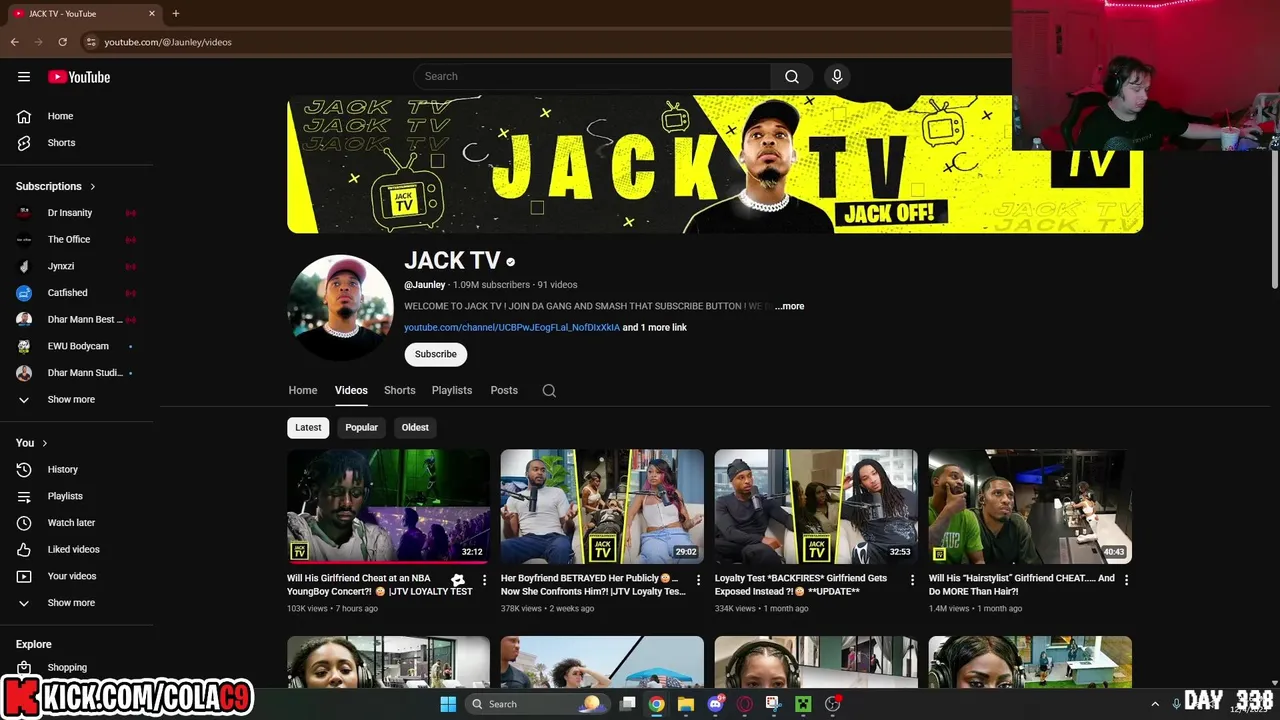The height and width of the screenshot is (720, 1280).
Task: Open File Explorer from the taskbar
Action: (x=686, y=704)
